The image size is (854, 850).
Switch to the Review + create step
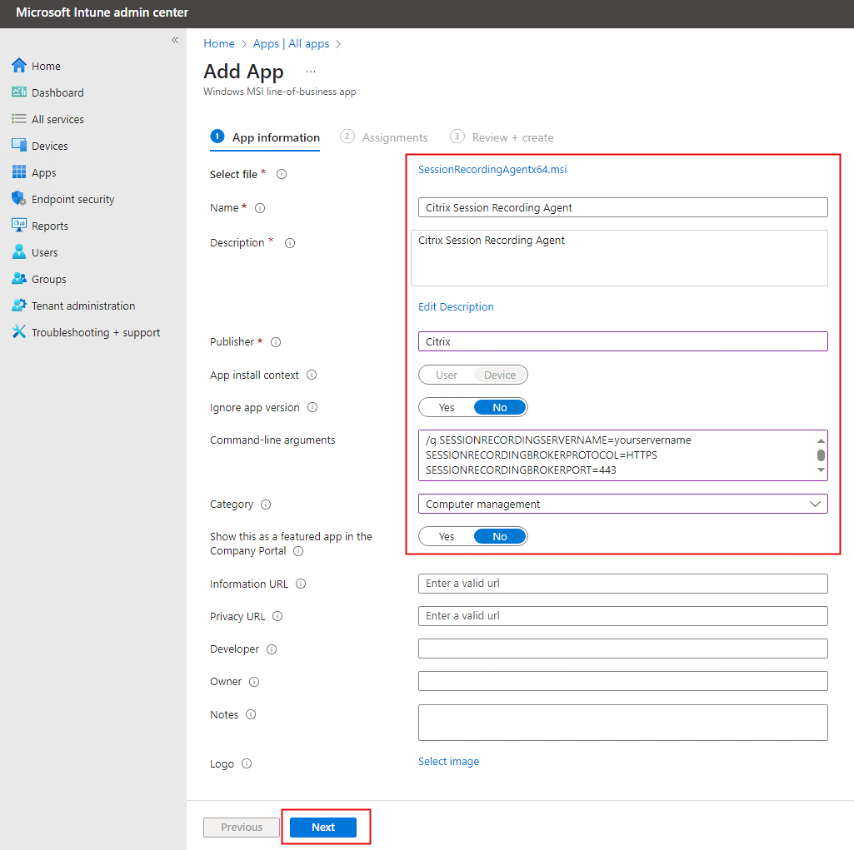(x=502, y=137)
